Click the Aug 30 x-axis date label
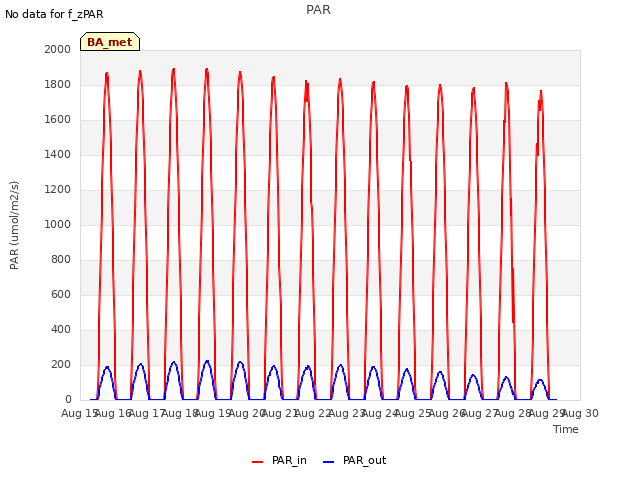The height and width of the screenshot is (480, 640). pyautogui.click(x=580, y=413)
